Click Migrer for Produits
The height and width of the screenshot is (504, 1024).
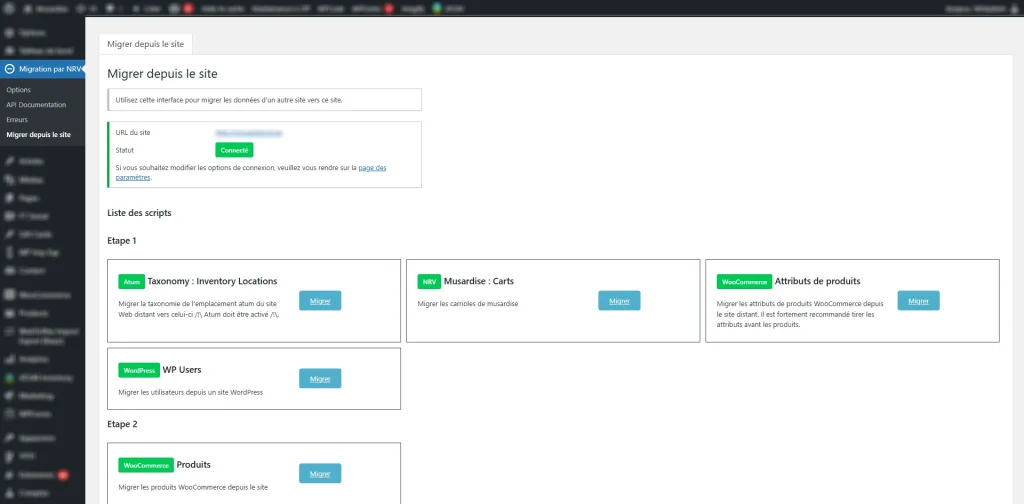click(320, 473)
